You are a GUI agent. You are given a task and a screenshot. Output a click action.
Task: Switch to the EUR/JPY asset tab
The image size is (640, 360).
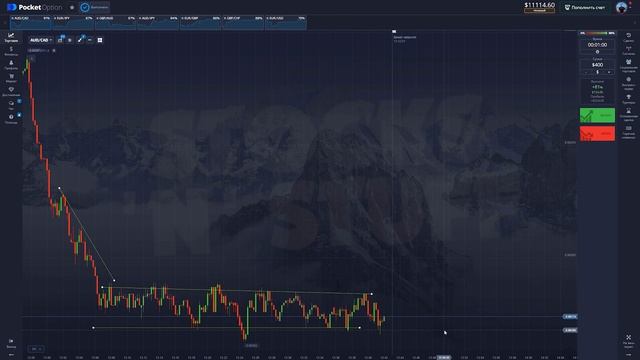pos(73,23)
